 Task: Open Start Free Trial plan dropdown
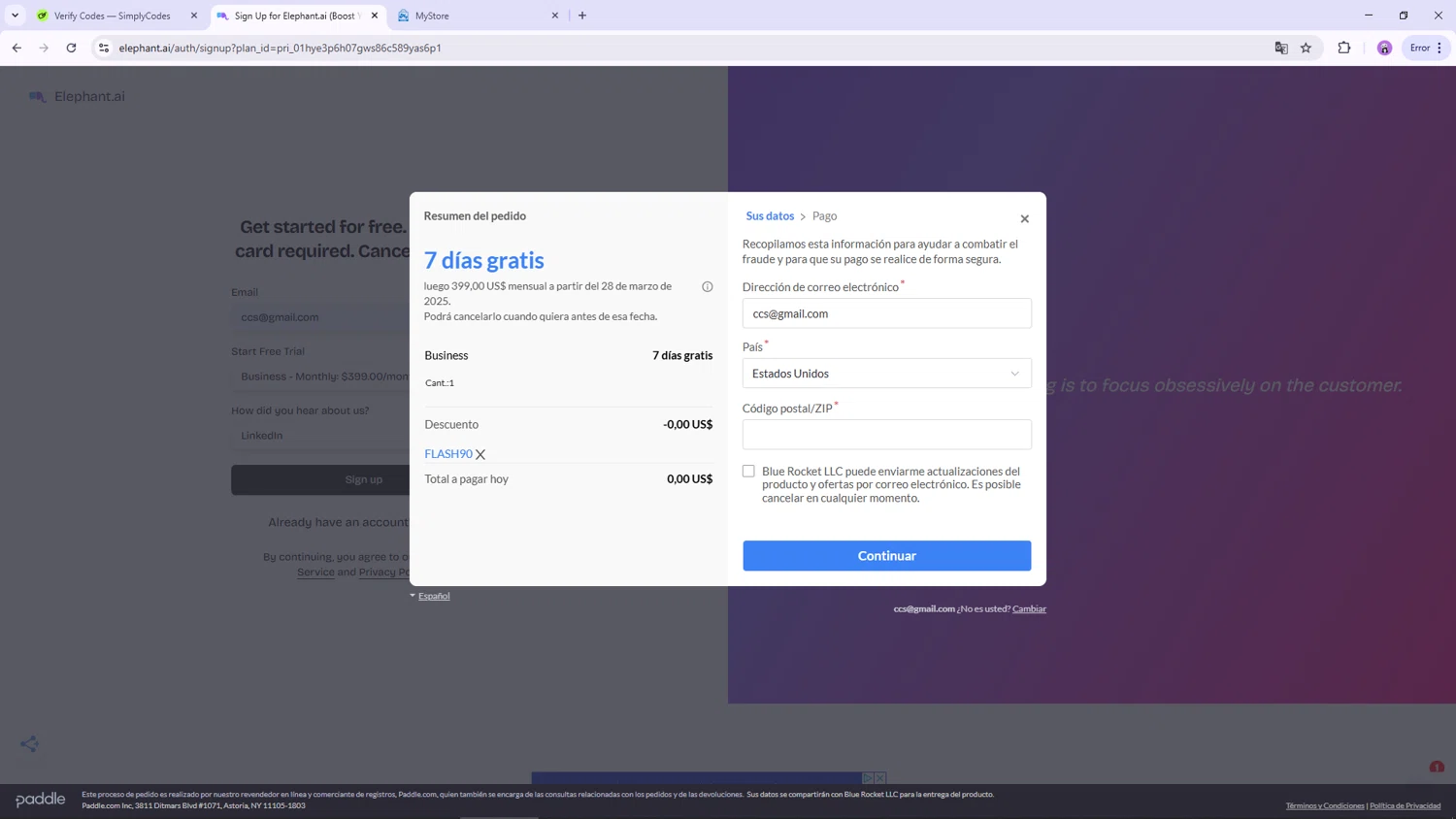pyautogui.click(x=320, y=377)
